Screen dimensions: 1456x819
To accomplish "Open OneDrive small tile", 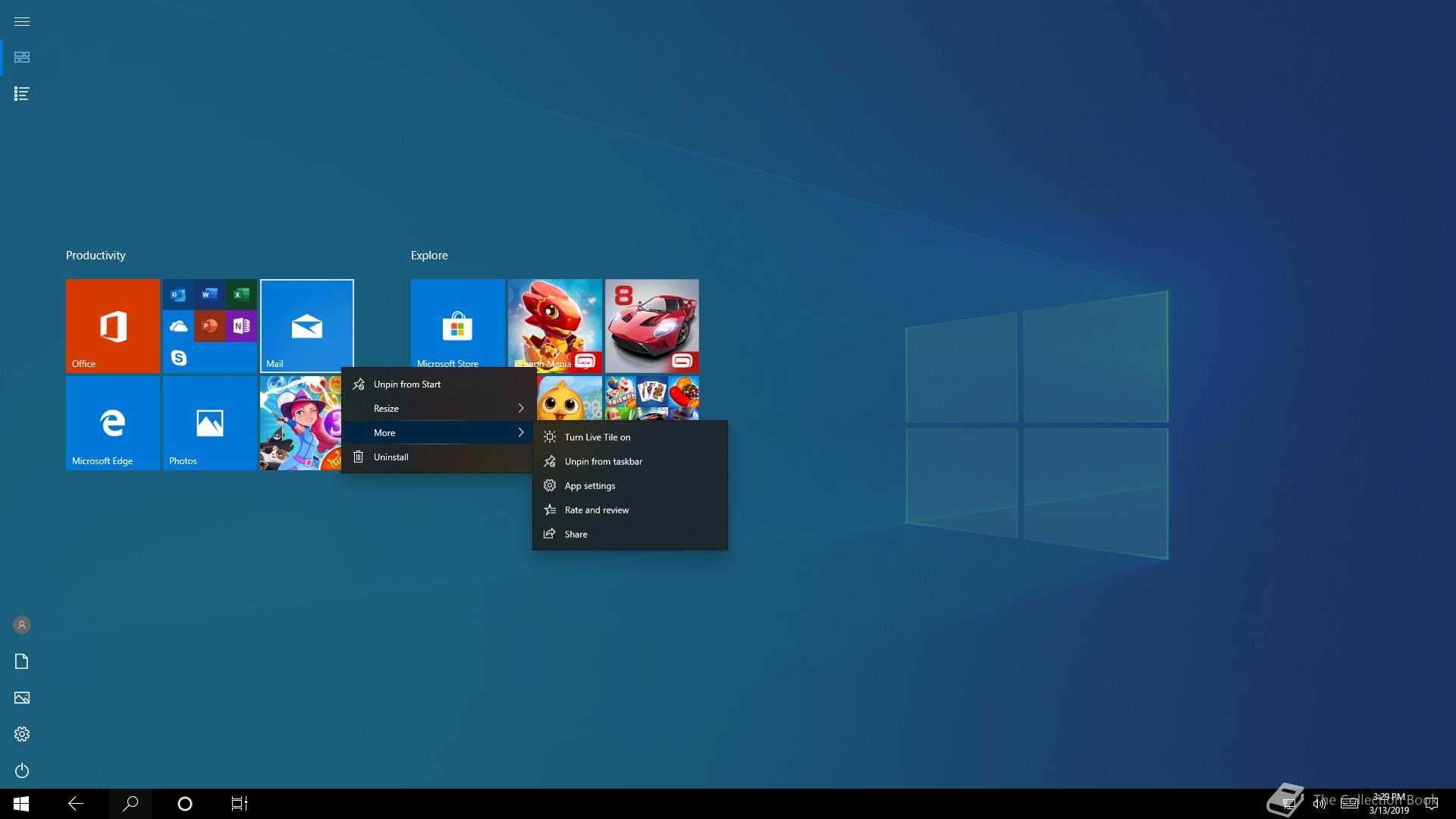I will click(x=178, y=326).
